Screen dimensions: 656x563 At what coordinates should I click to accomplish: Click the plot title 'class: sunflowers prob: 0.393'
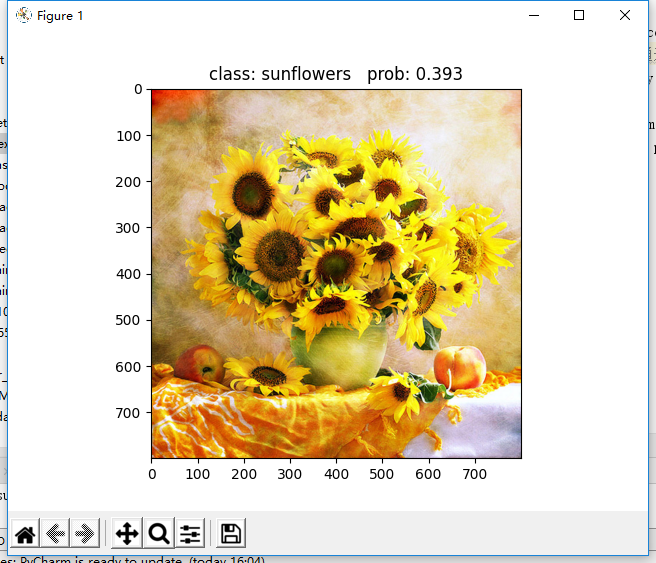click(336, 74)
